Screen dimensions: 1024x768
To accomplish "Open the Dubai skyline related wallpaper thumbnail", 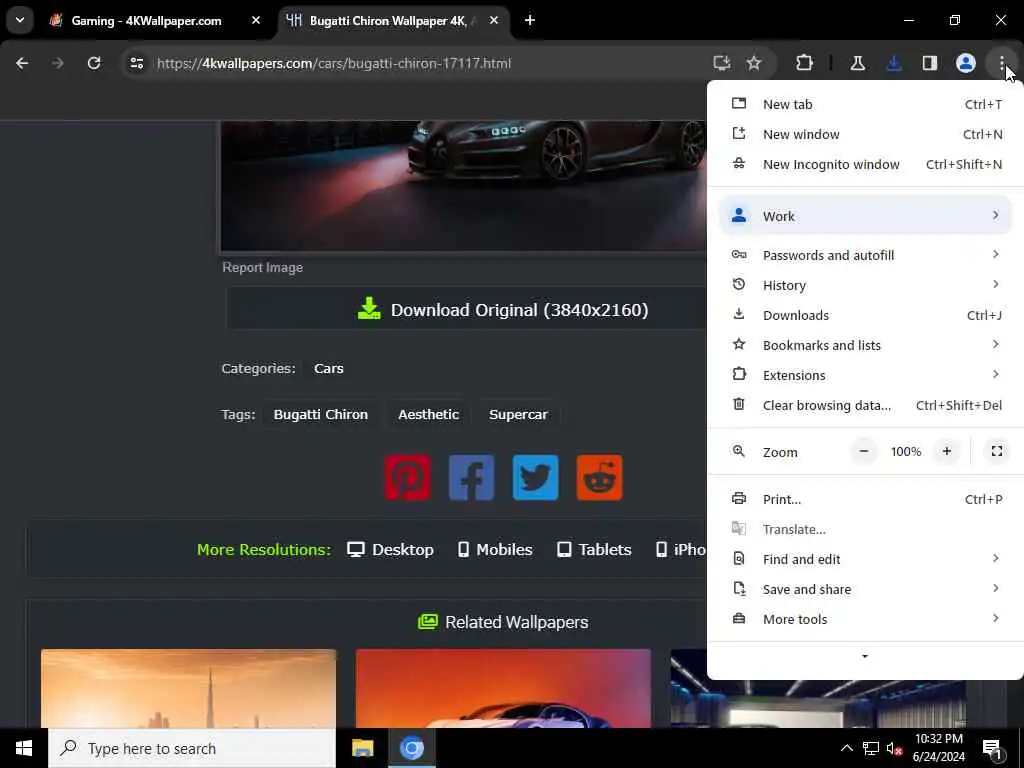I will [189, 688].
